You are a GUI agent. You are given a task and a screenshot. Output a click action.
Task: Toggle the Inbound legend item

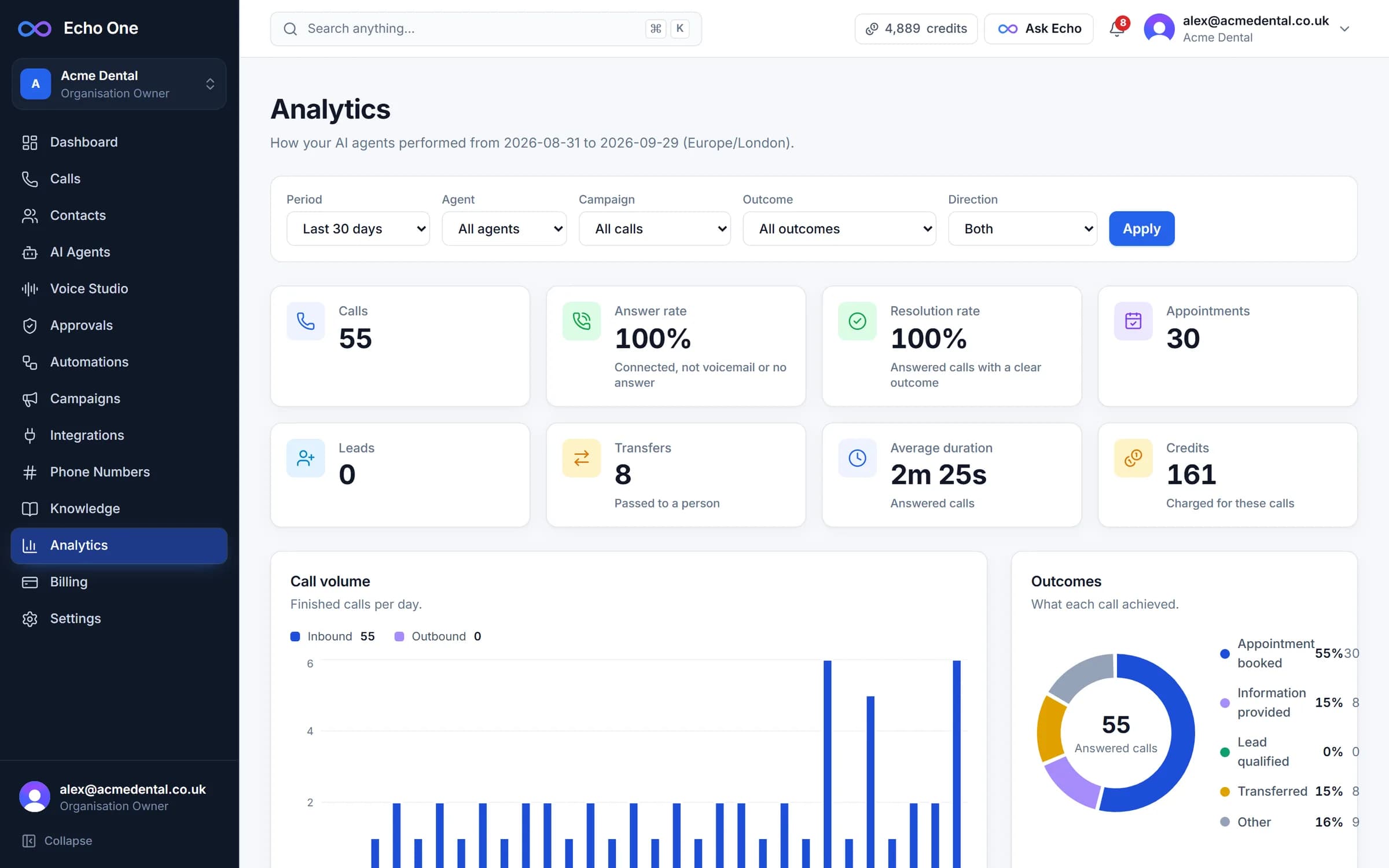click(x=332, y=637)
